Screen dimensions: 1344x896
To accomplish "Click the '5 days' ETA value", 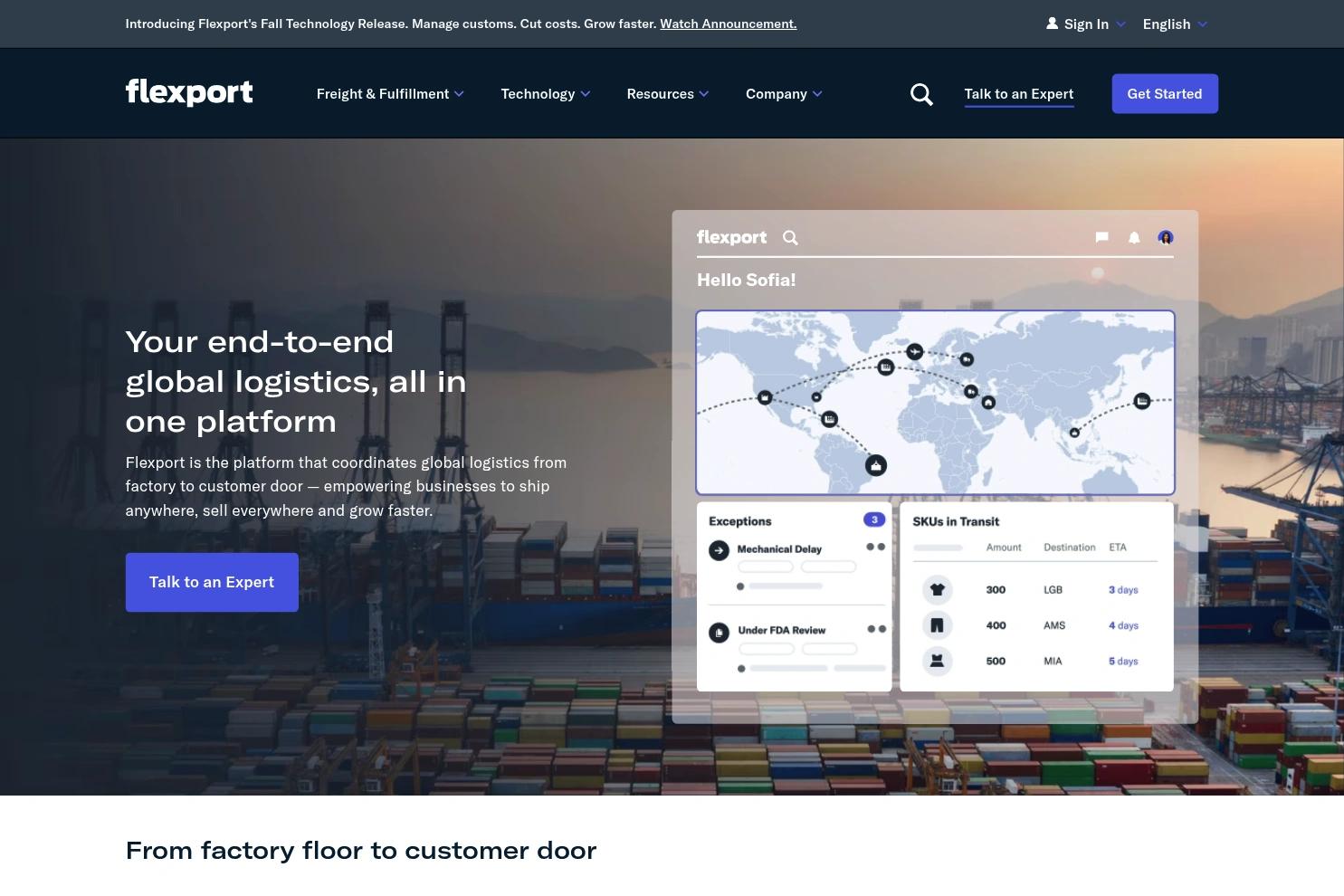I will pyautogui.click(x=1123, y=662).
